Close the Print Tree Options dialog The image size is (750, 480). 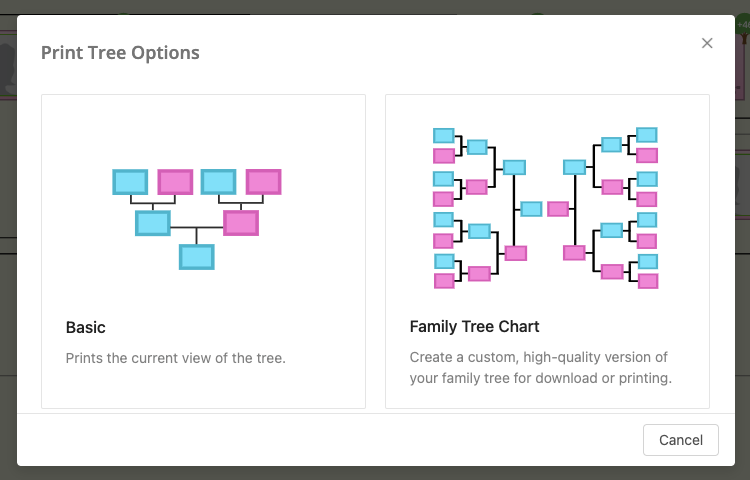707,43
